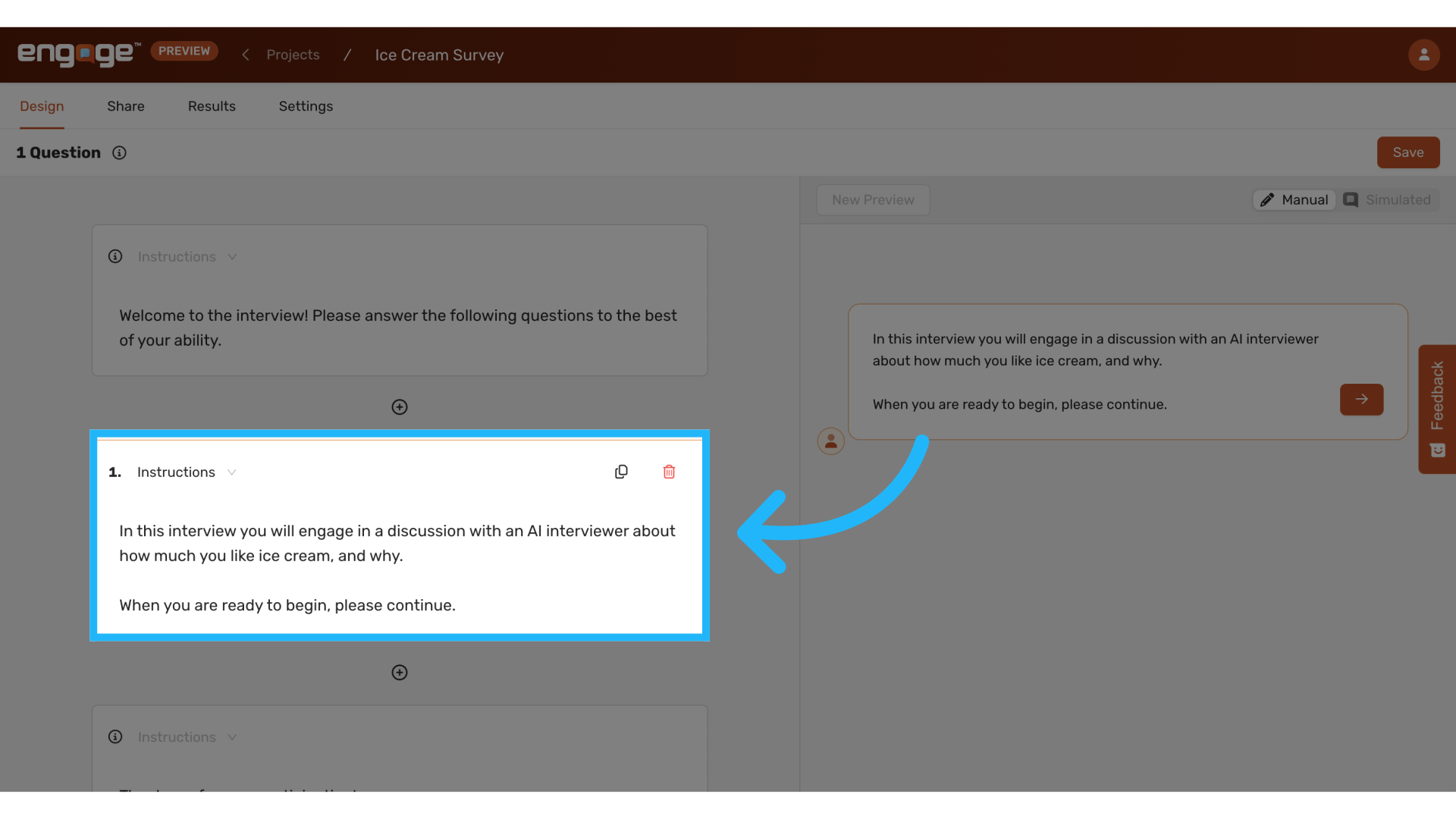The height and width of the screenshot is (819, 1456).
Task: Start a New Preview session
Action: (873, 199)
